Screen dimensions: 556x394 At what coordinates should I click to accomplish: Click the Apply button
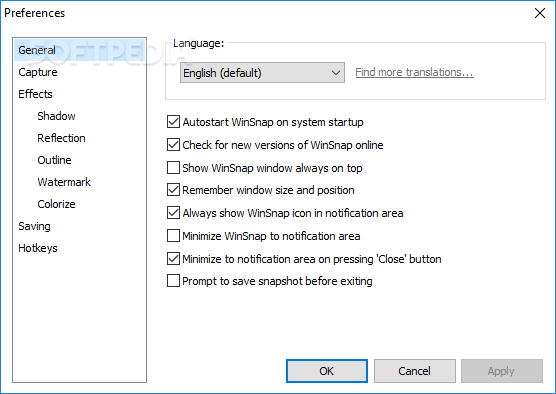click(501, 371)
